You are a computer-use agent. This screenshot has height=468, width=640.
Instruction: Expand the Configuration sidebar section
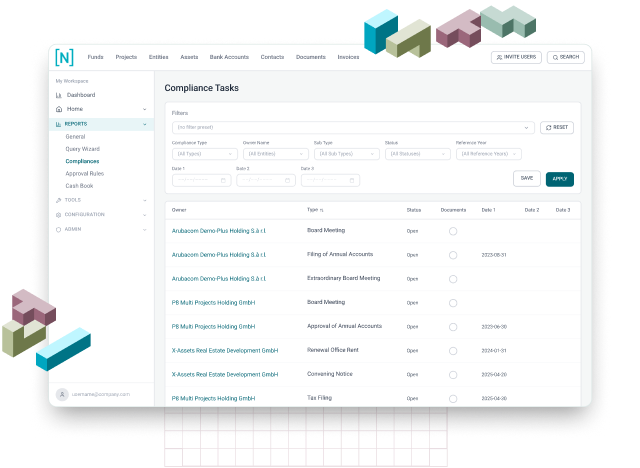pyautogui.click(x=144, y=215)
